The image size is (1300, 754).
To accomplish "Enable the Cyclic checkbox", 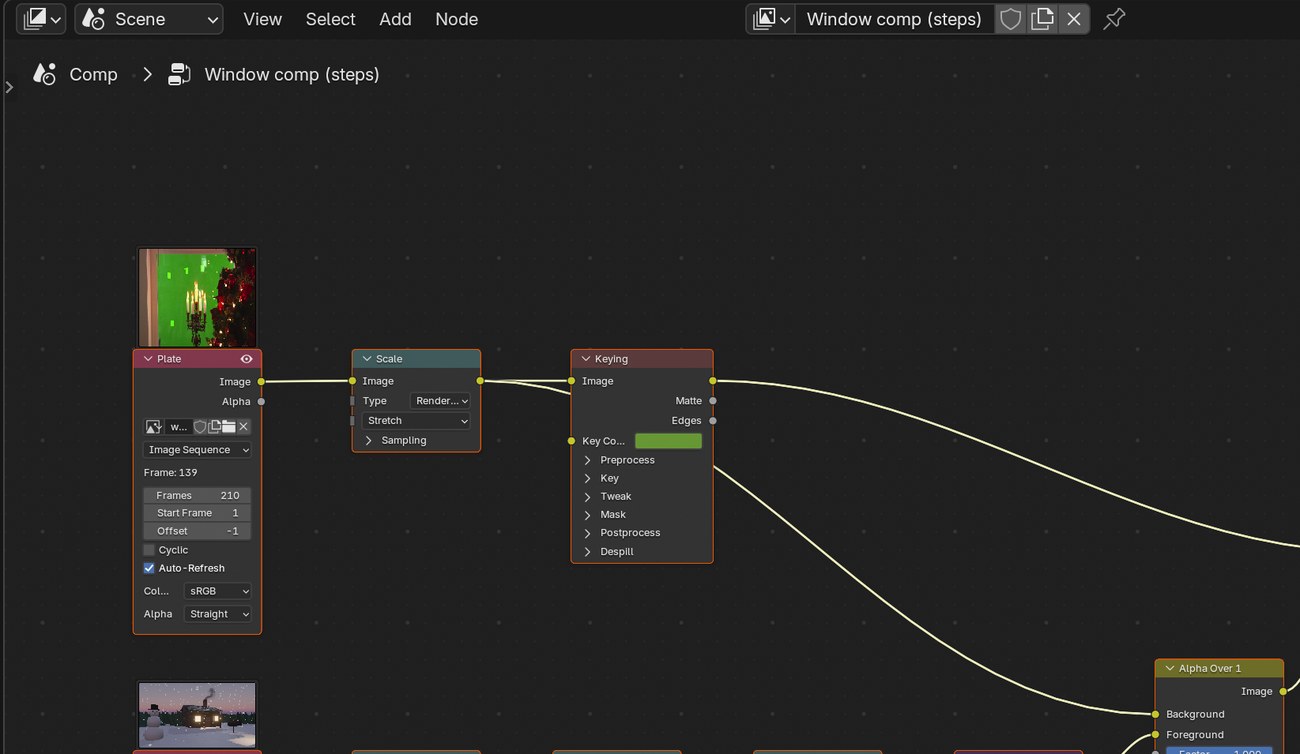I will click(149, 550).
